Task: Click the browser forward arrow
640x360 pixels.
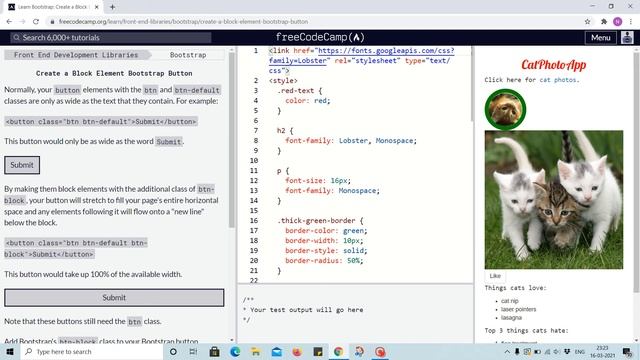Action: tap(22, 22)
